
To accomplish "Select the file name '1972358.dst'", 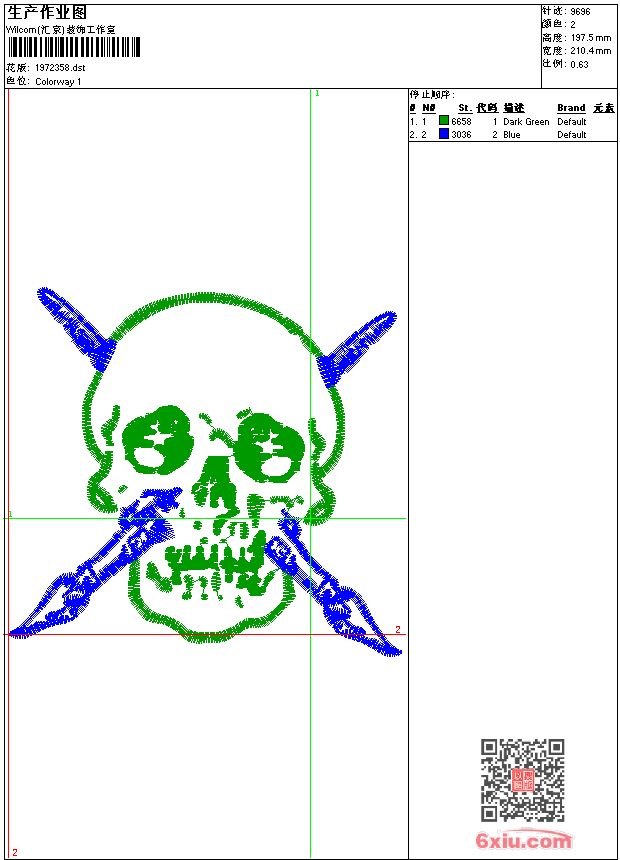I will (60, 68).
